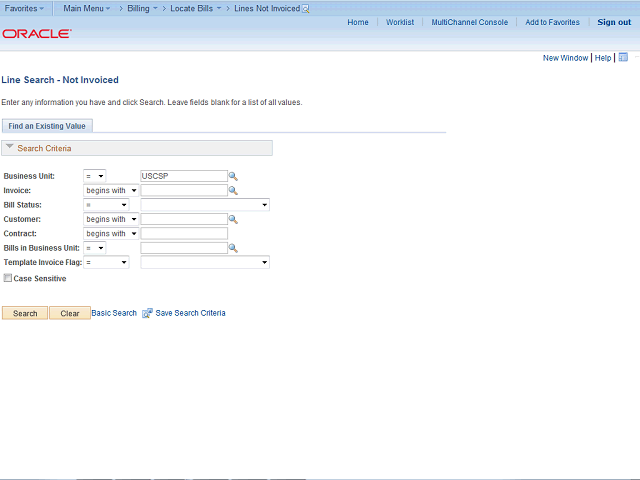This screenshot has width=640, height=480.
Task: Click the Lines Not Invoiced breadcrumb
Action: [x=267, y=8]
